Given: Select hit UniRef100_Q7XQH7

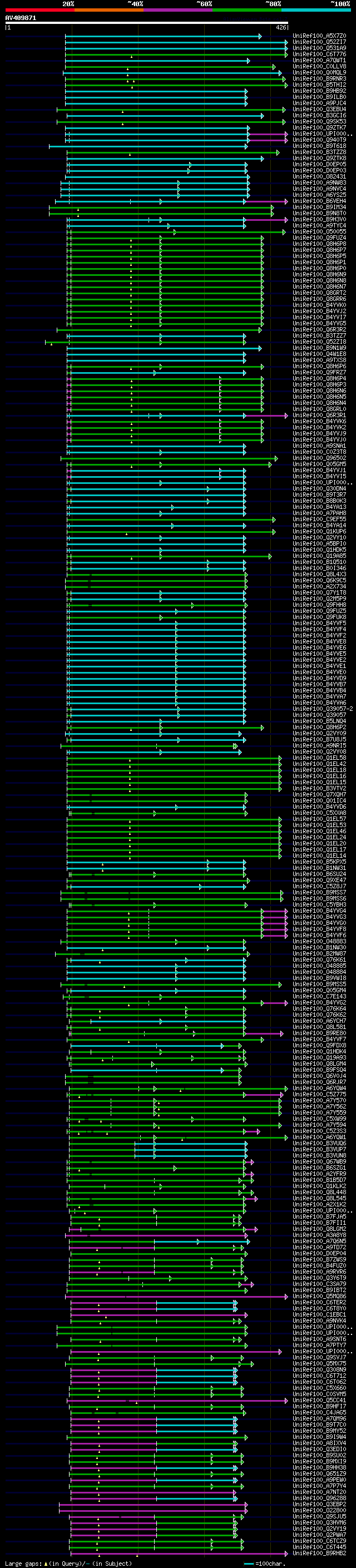Looking at the screenshot, I should tap(319, 794).
